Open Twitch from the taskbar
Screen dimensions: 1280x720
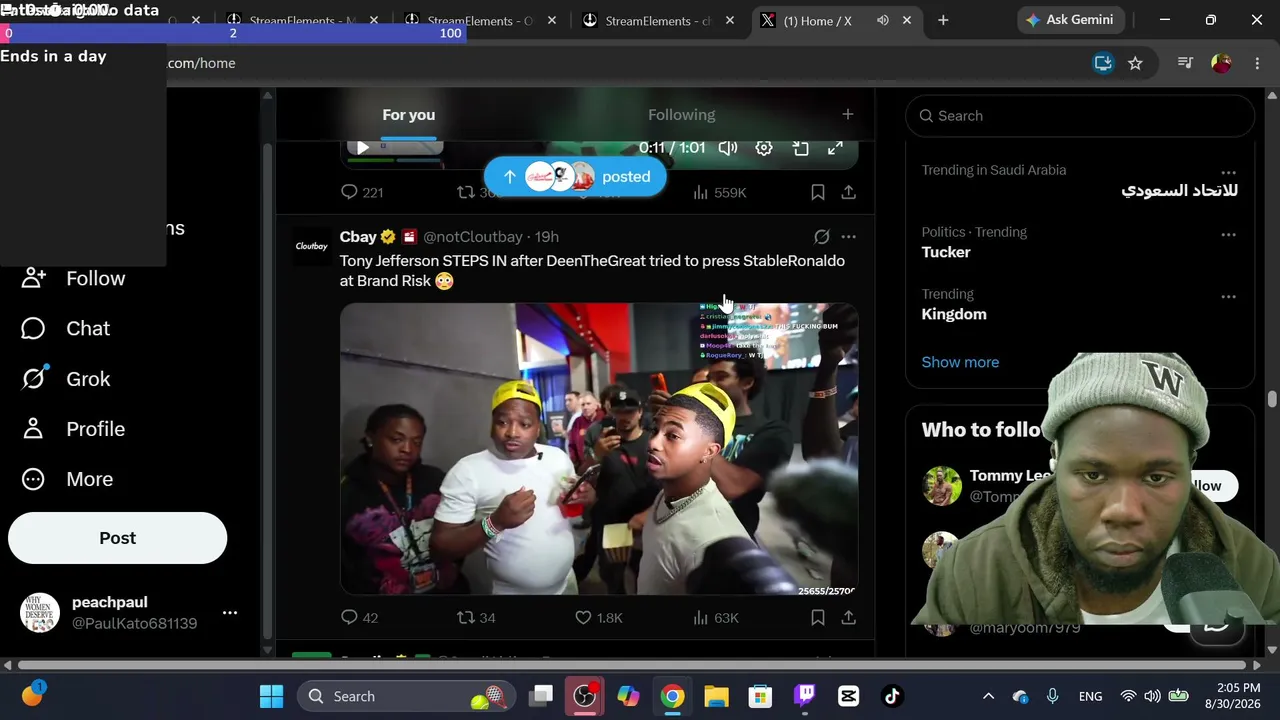pyautogui.click(x=805, y=696)
